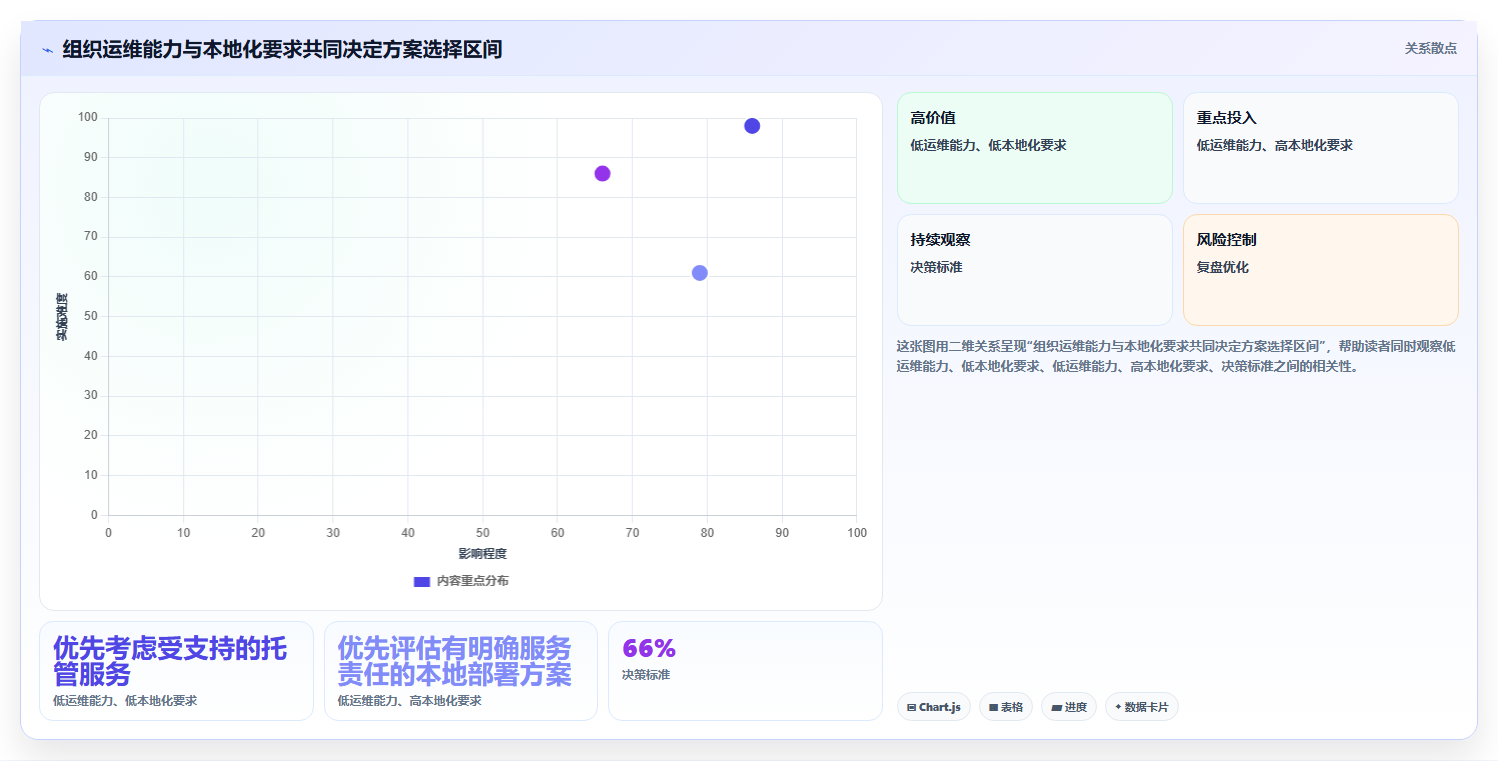Click the 决策标准 label under 66%

(x=646, y=675)
